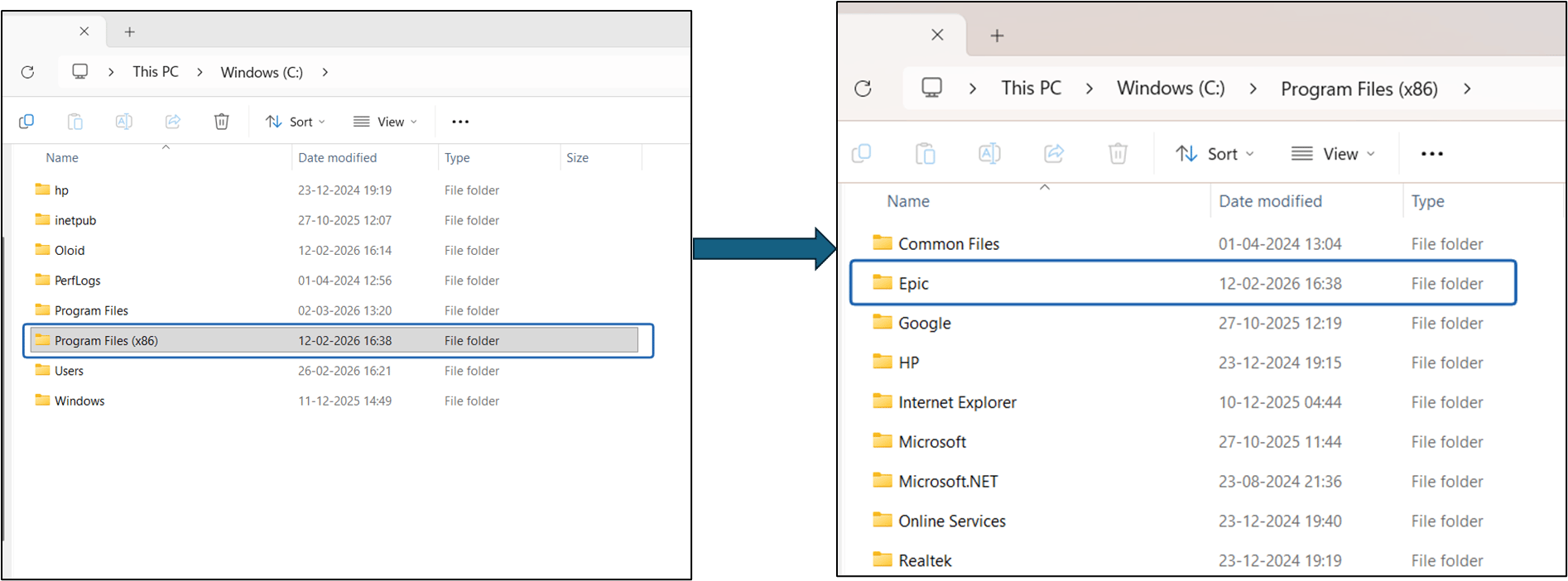Click the monitor icon in right window address bar
Image resolution: width=1568 pixels, height=581 pixels.
[x=931, y=88]
